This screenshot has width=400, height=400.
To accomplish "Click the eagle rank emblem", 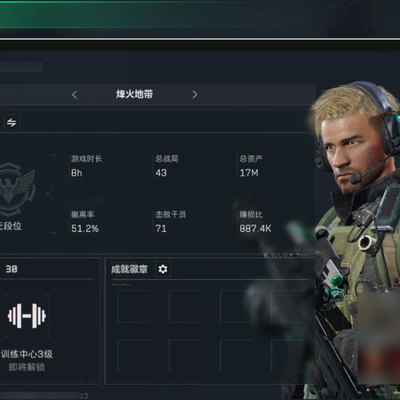I will [x=15, y=189].
